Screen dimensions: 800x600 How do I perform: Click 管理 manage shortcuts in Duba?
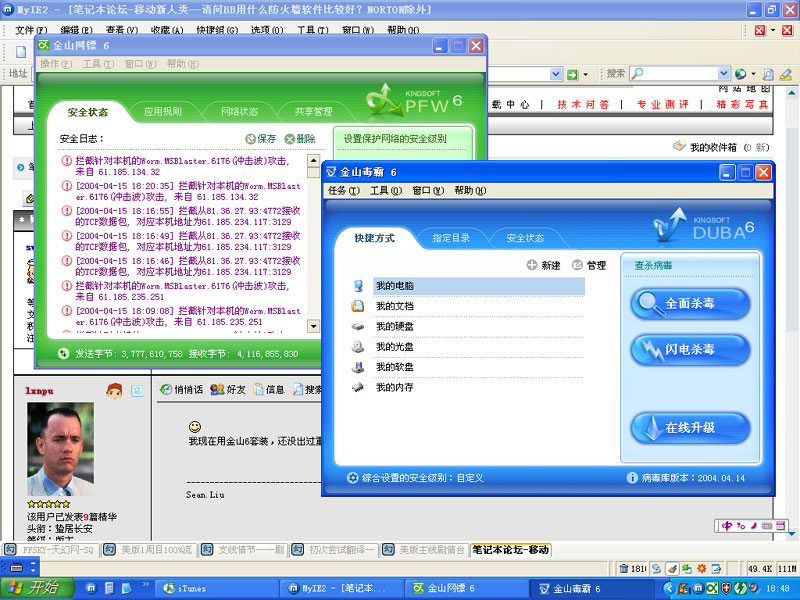[589, 265]
